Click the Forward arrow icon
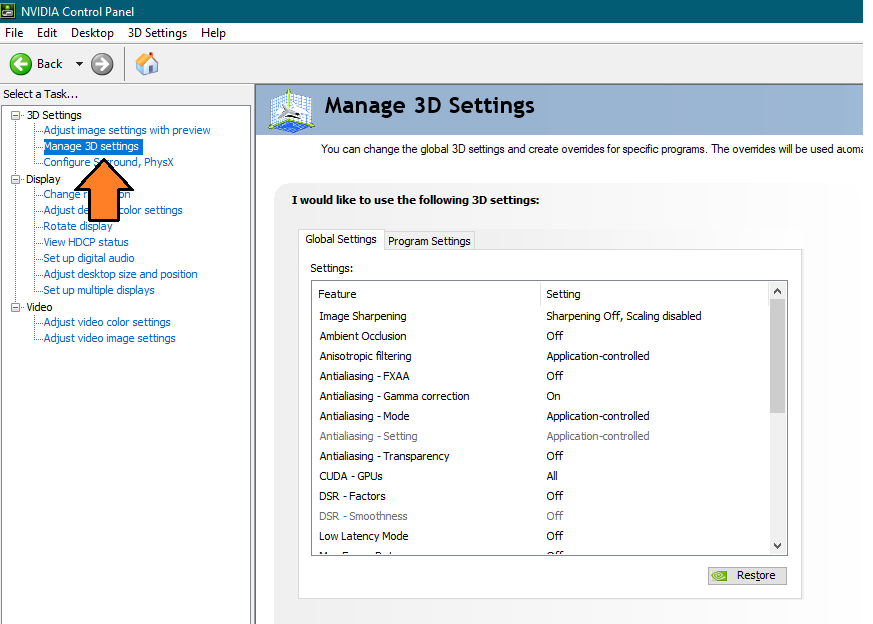Screen dimensions: 873x624 [x=102, y=64]
